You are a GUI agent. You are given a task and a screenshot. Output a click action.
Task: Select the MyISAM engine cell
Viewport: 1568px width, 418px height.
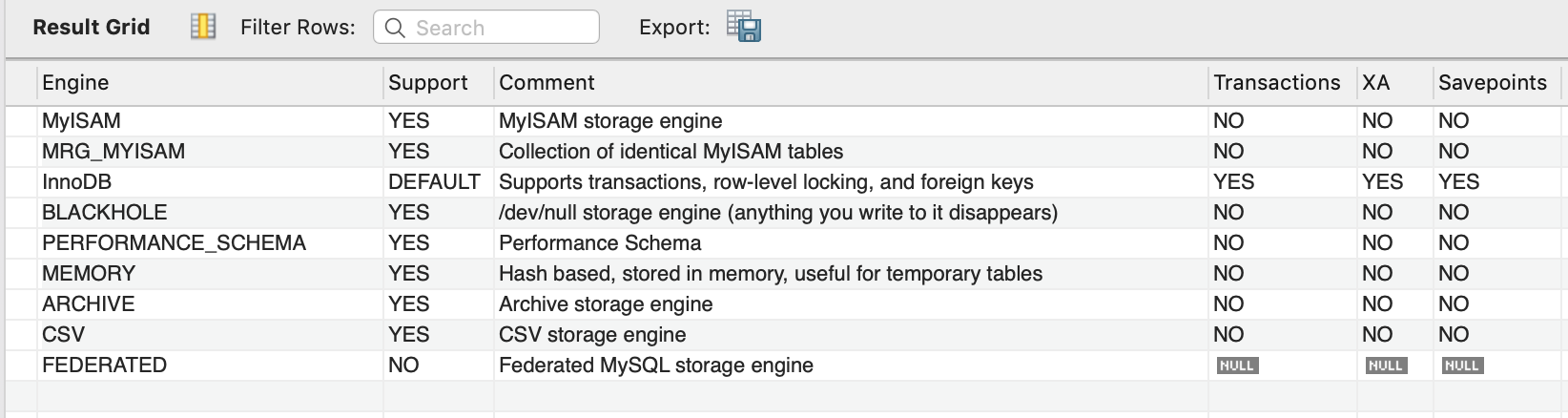81,121
